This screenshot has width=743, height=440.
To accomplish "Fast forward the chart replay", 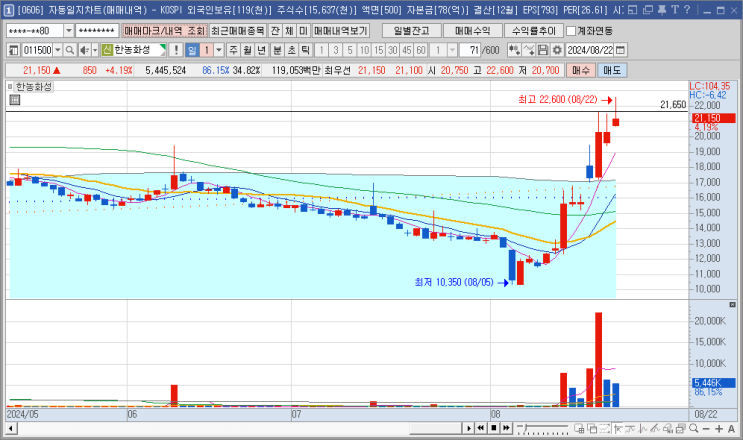I will [506, 428].
